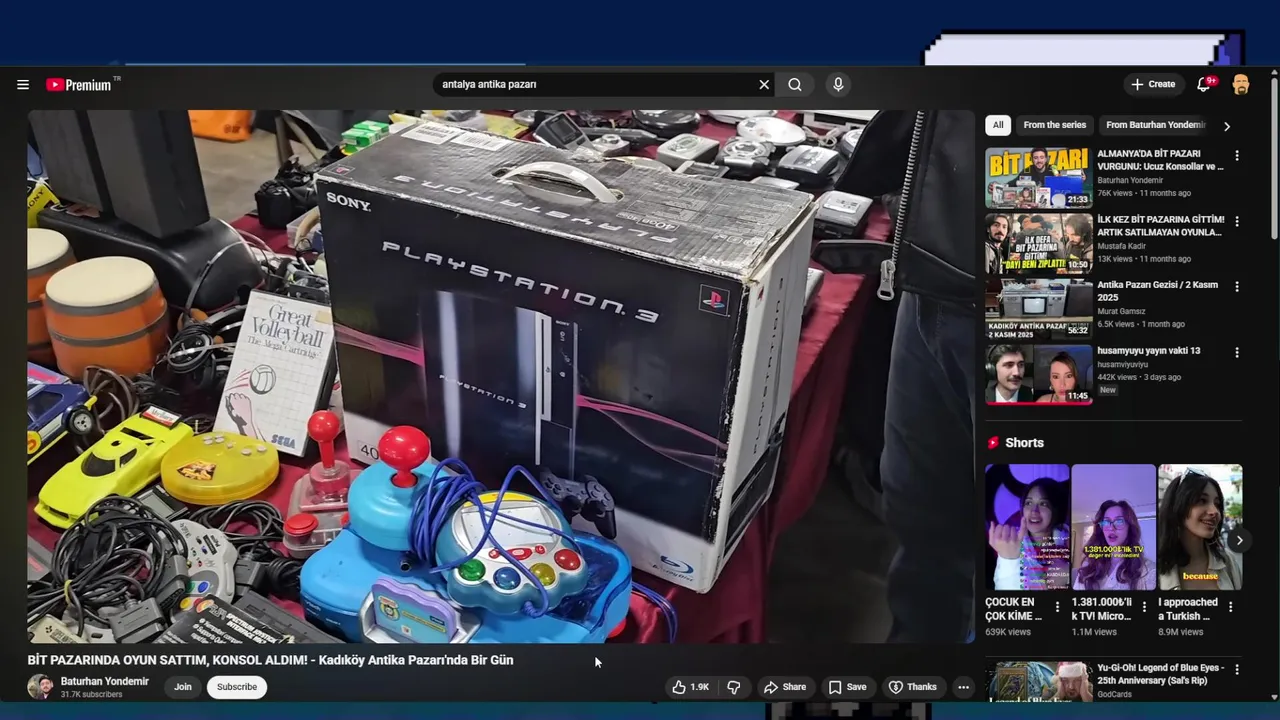Open options for 1.381.000₺'li short

[x=1144, y=607]
